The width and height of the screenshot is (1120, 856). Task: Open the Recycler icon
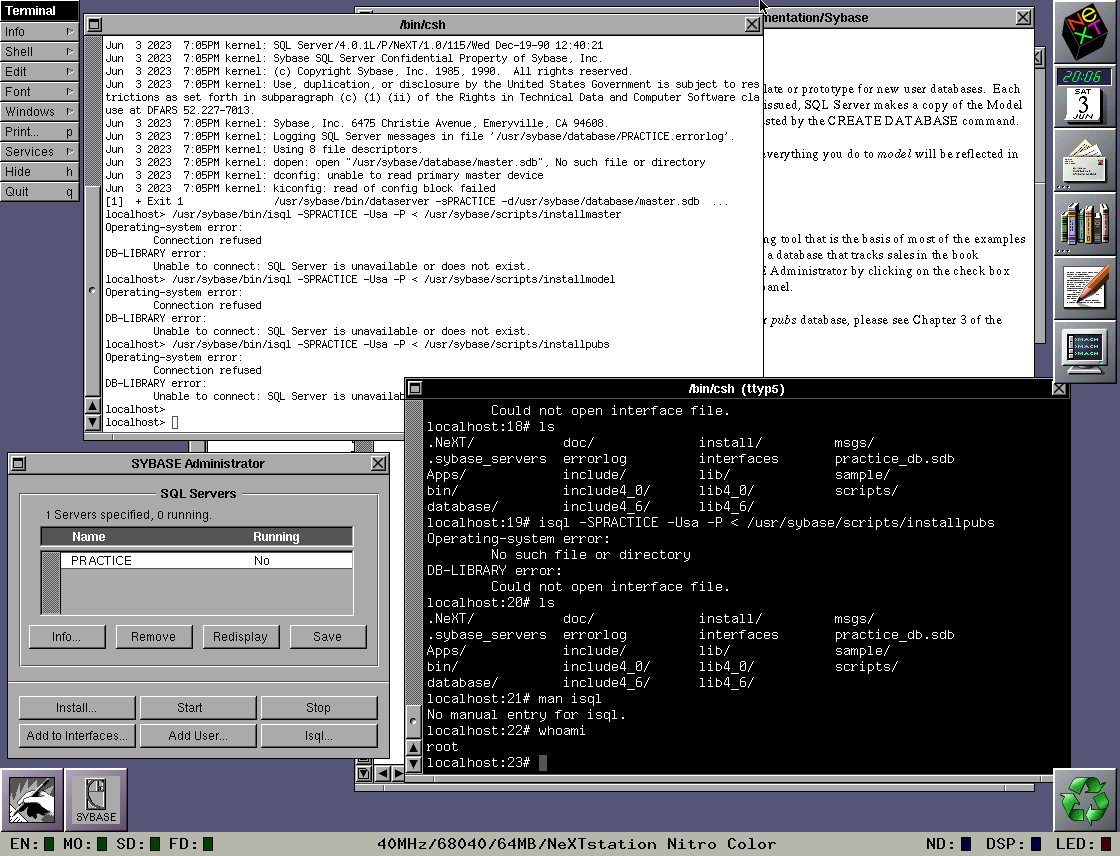pyautogui.click(x=1086, y=800)
